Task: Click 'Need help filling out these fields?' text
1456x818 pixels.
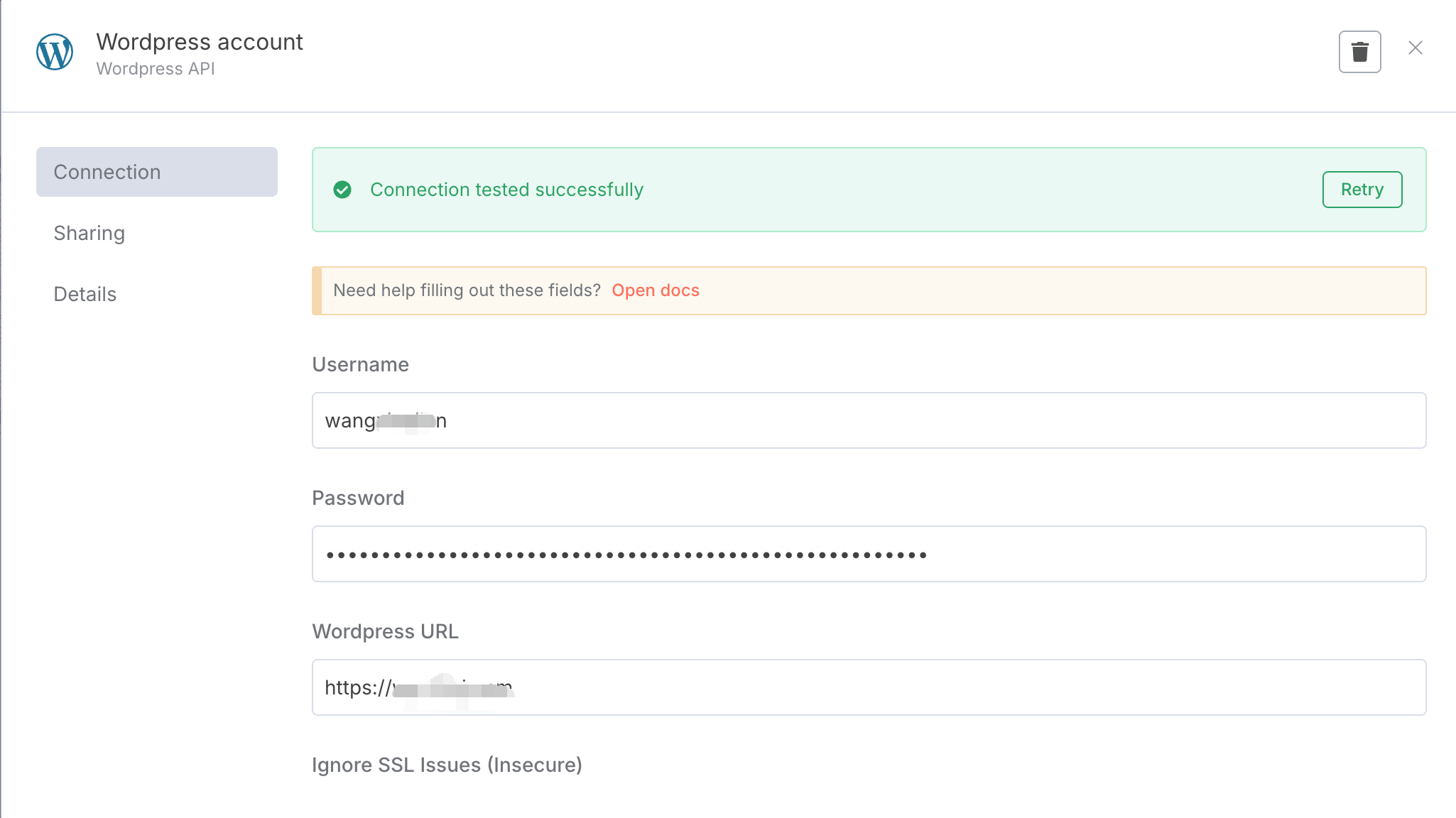Action: coord(467,290)
